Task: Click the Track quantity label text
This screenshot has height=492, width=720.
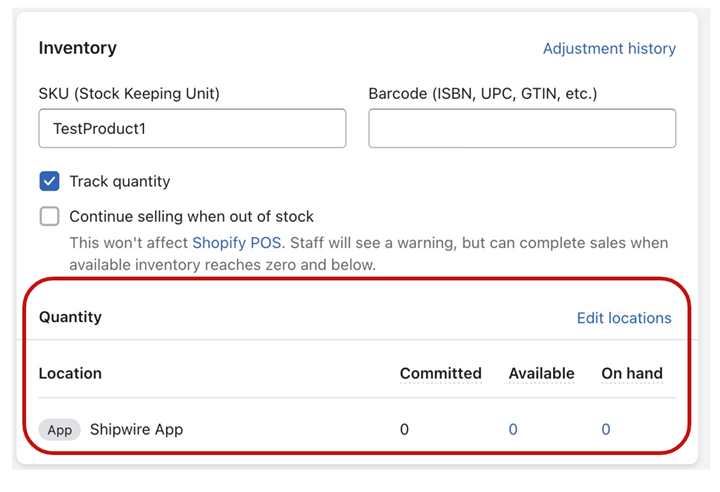Action: [120, 182]
